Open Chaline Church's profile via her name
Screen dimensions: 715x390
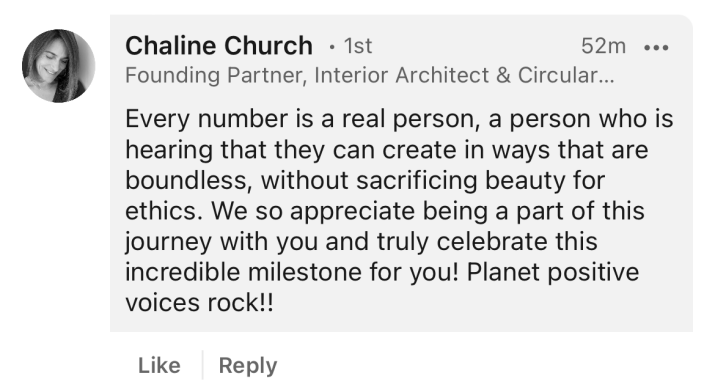219,46
